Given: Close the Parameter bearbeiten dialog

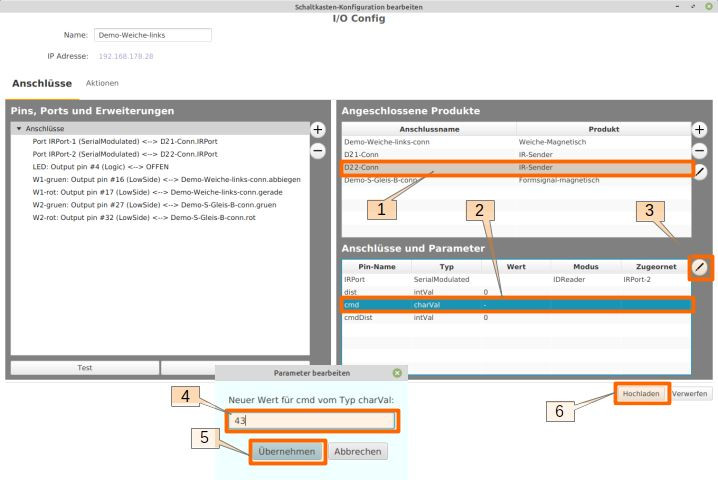Looking at the screenshot, I should coord(398,374).
